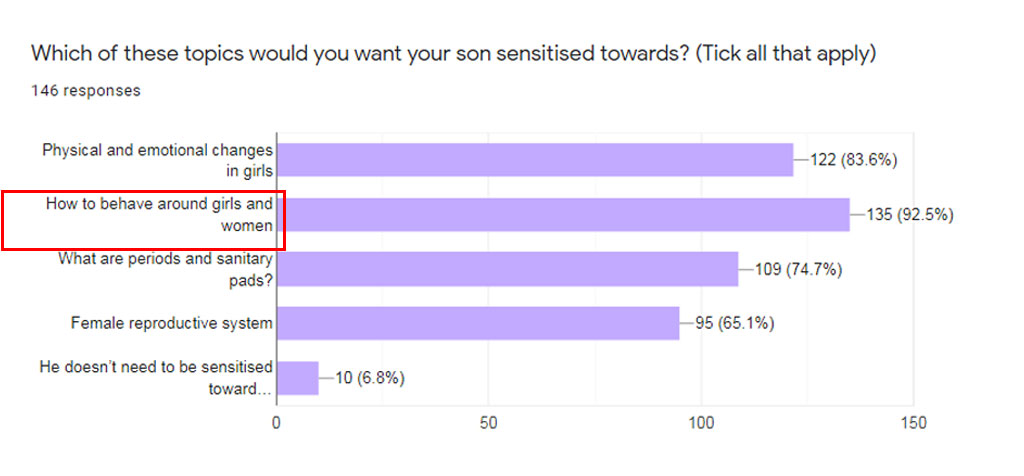Viewport: 1024px width, 476px height.
Task: Click the chart question title text
Action: click(x=453, y=53)
